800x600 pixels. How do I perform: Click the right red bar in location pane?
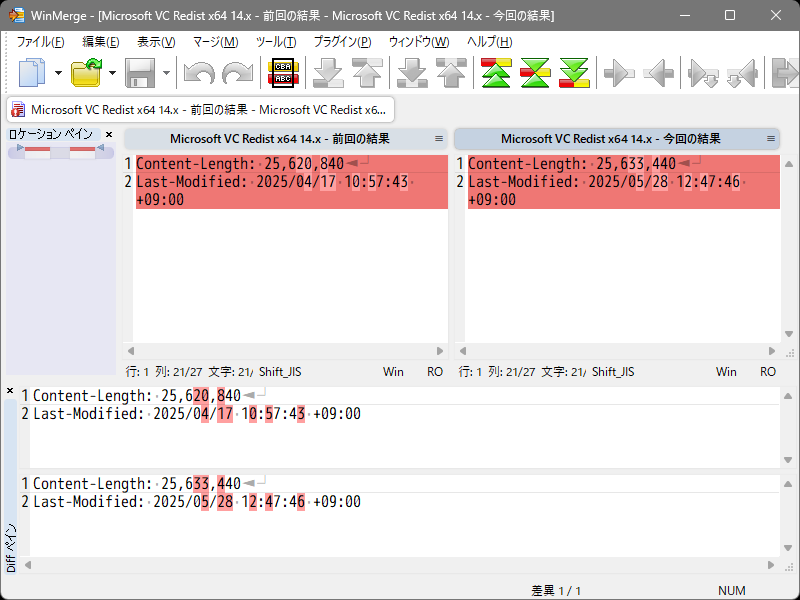click(x=83, y=149)
